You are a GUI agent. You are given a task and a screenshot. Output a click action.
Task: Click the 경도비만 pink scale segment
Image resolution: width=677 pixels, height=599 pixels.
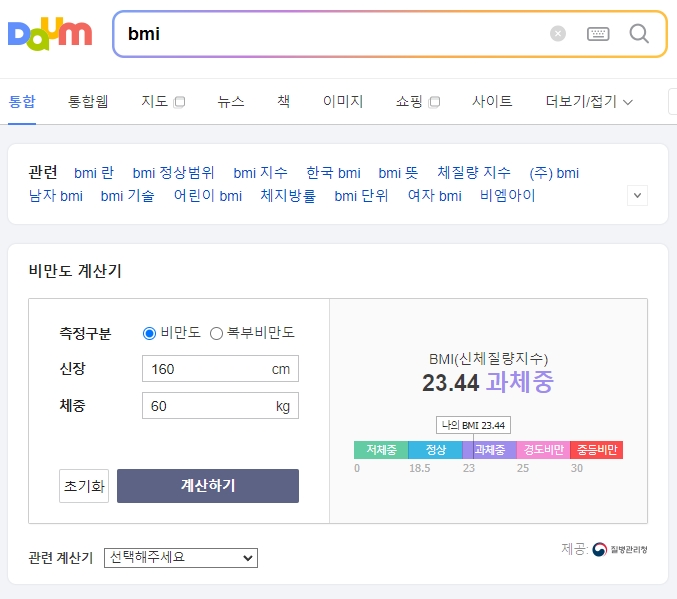point(544,450)
